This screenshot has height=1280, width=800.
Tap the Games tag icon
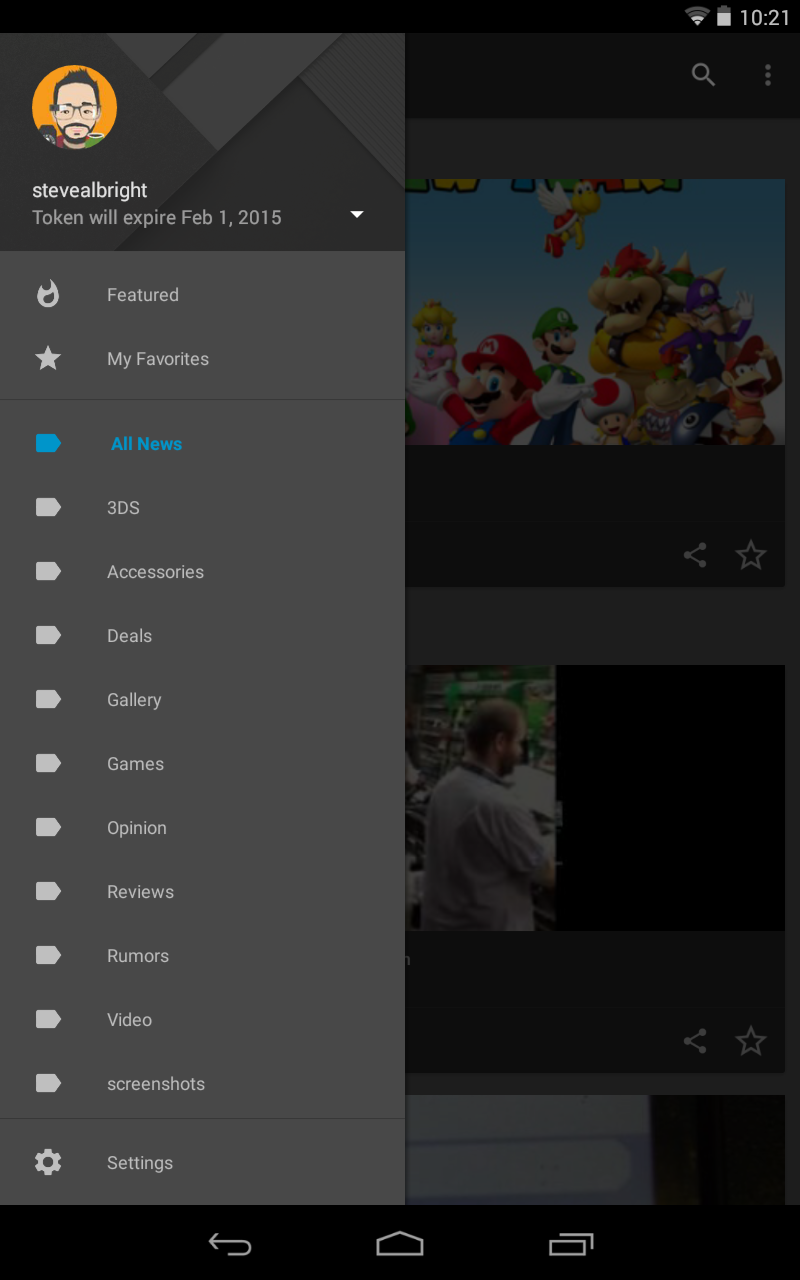(x=48, y=763)
